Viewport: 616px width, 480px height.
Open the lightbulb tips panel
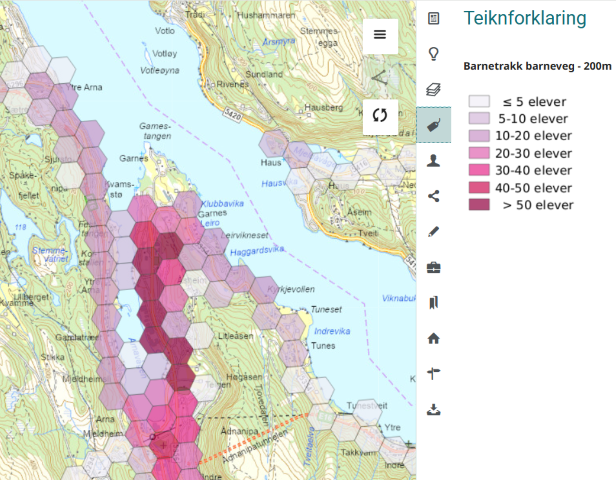[434, 53]
